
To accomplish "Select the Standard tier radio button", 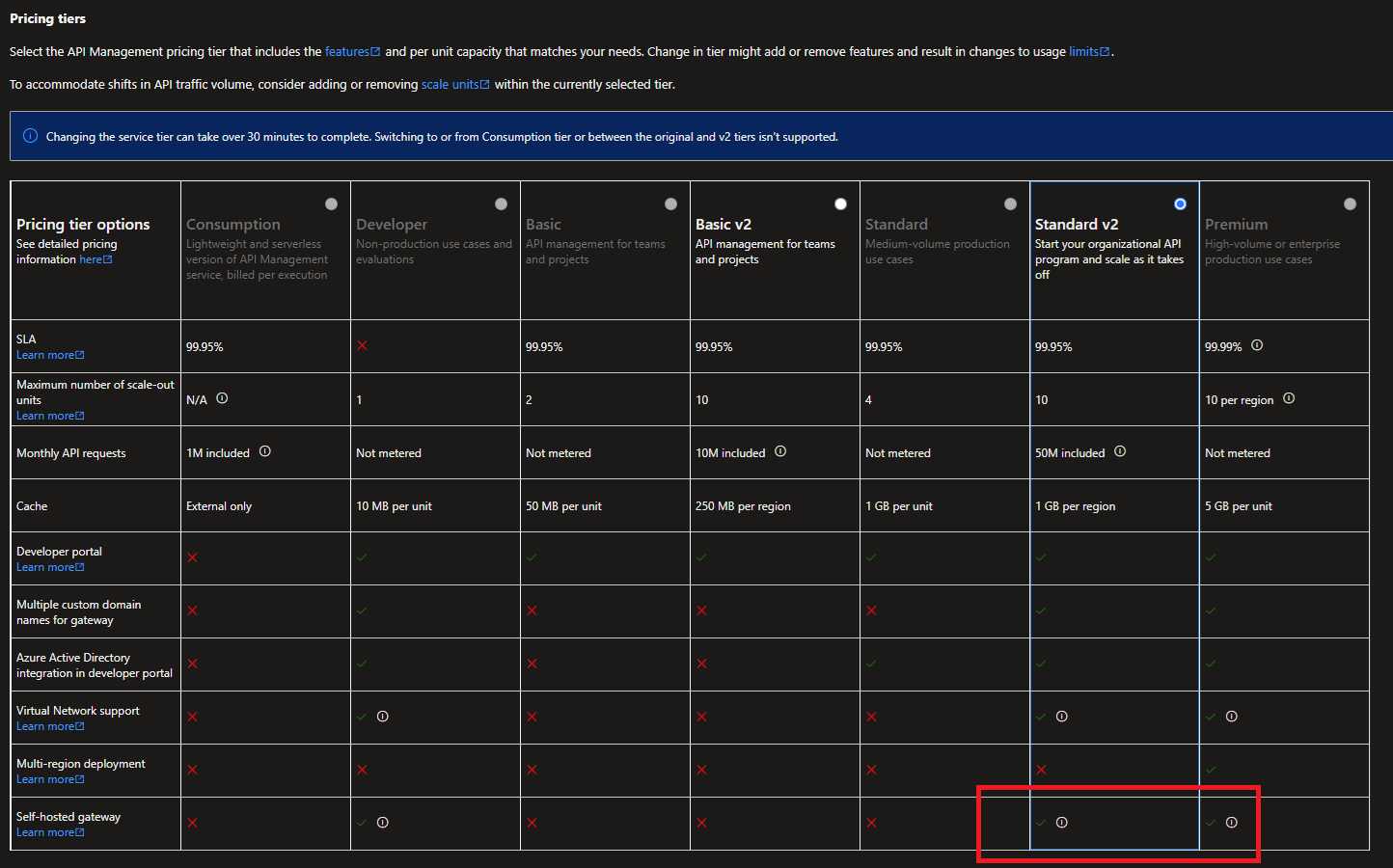I will [x=1010, y=203].
